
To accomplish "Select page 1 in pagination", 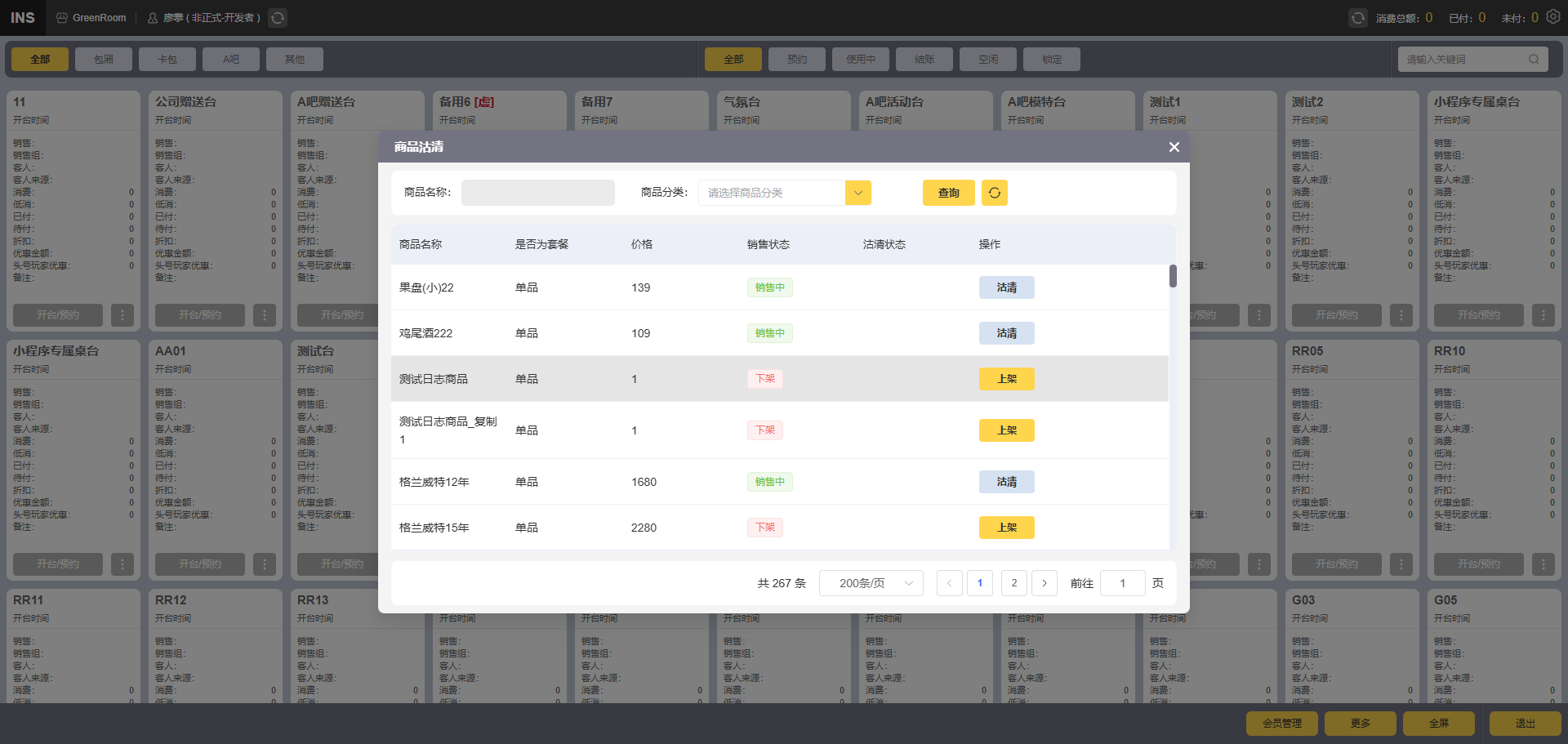I will 980,583.
